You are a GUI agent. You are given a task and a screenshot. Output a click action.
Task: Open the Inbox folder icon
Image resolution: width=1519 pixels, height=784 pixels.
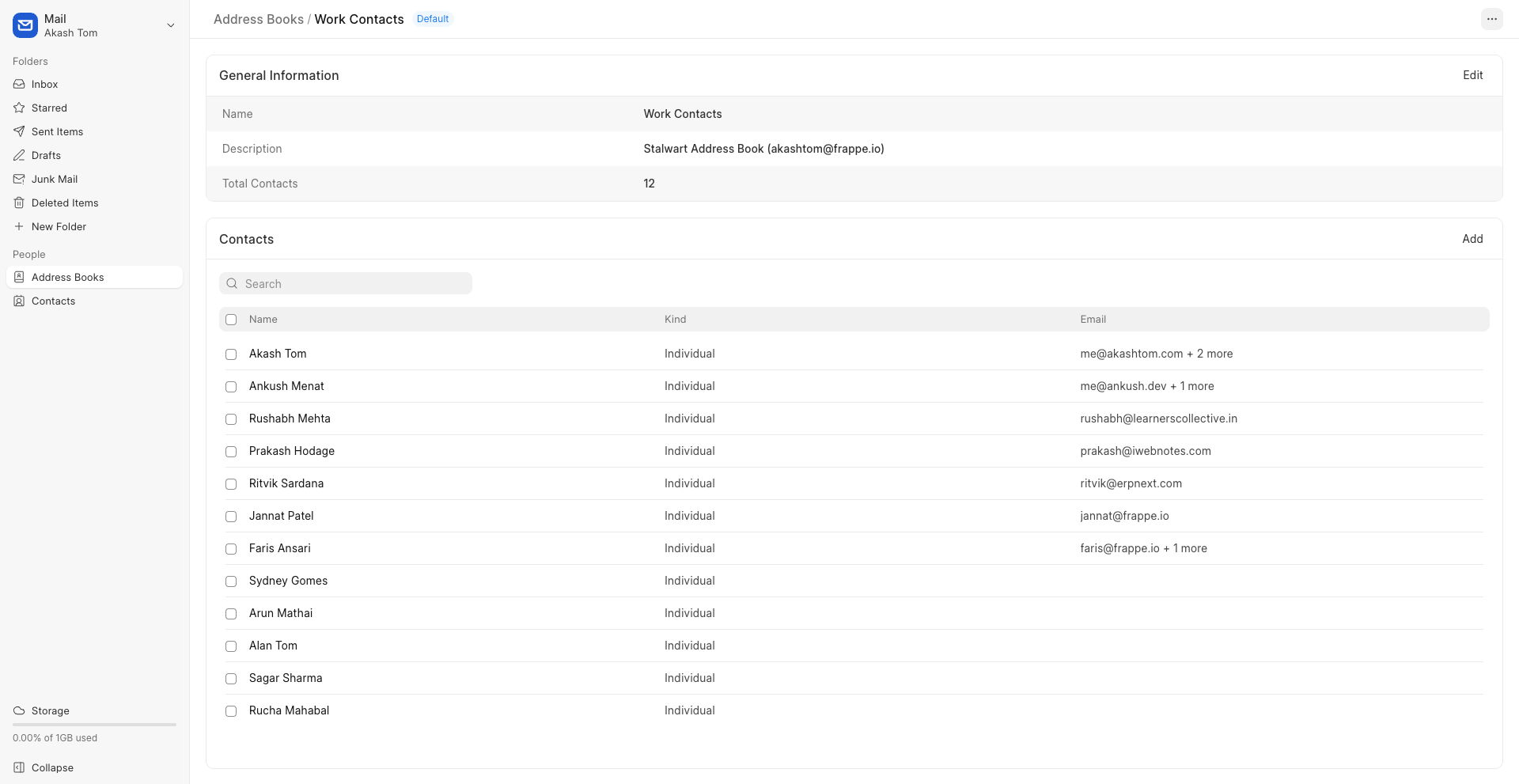[19, 84]
